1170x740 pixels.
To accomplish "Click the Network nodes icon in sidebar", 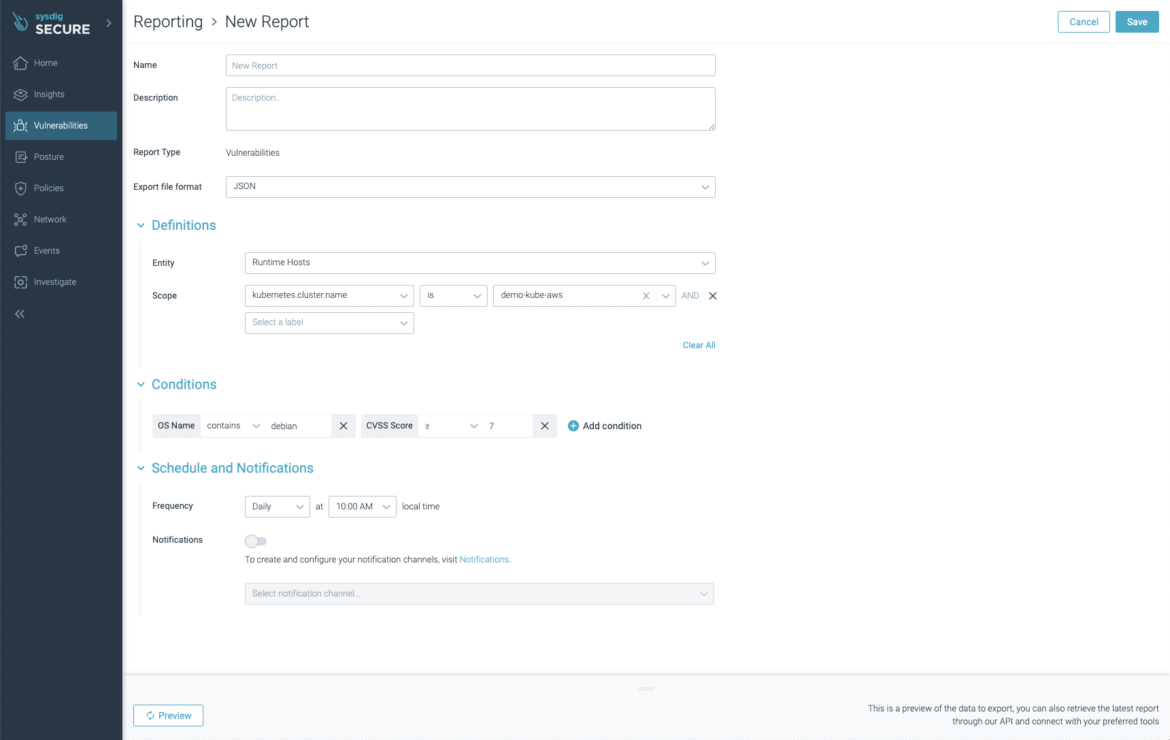I will 20,220.
